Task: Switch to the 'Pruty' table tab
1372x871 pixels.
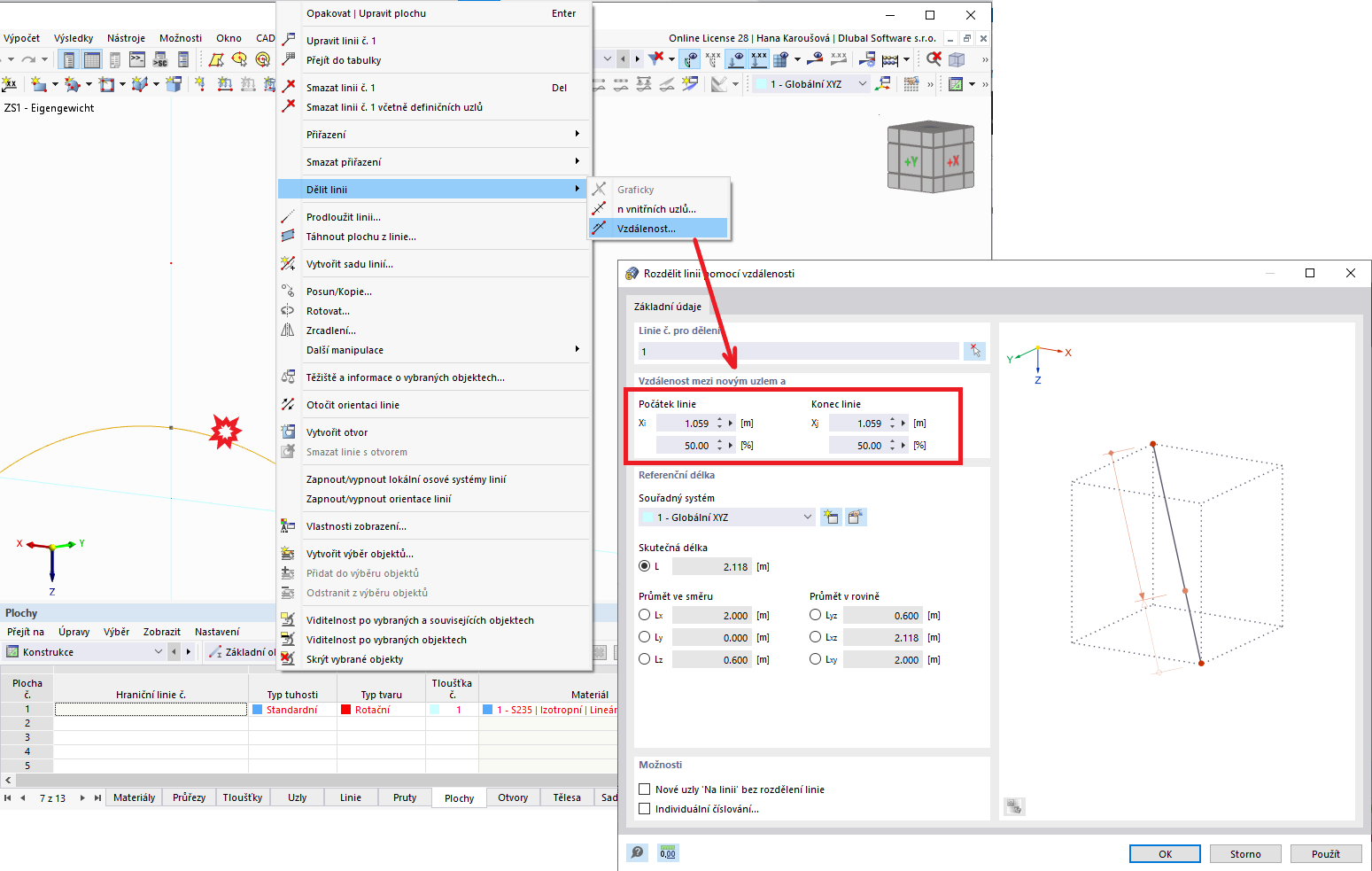Action: 404,797
